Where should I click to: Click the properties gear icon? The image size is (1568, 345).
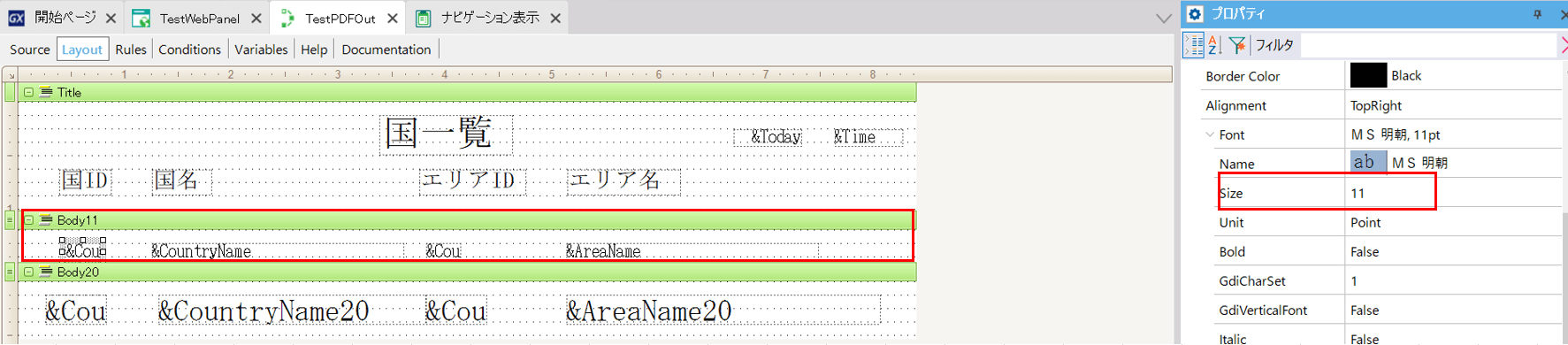pos(1195,14)
